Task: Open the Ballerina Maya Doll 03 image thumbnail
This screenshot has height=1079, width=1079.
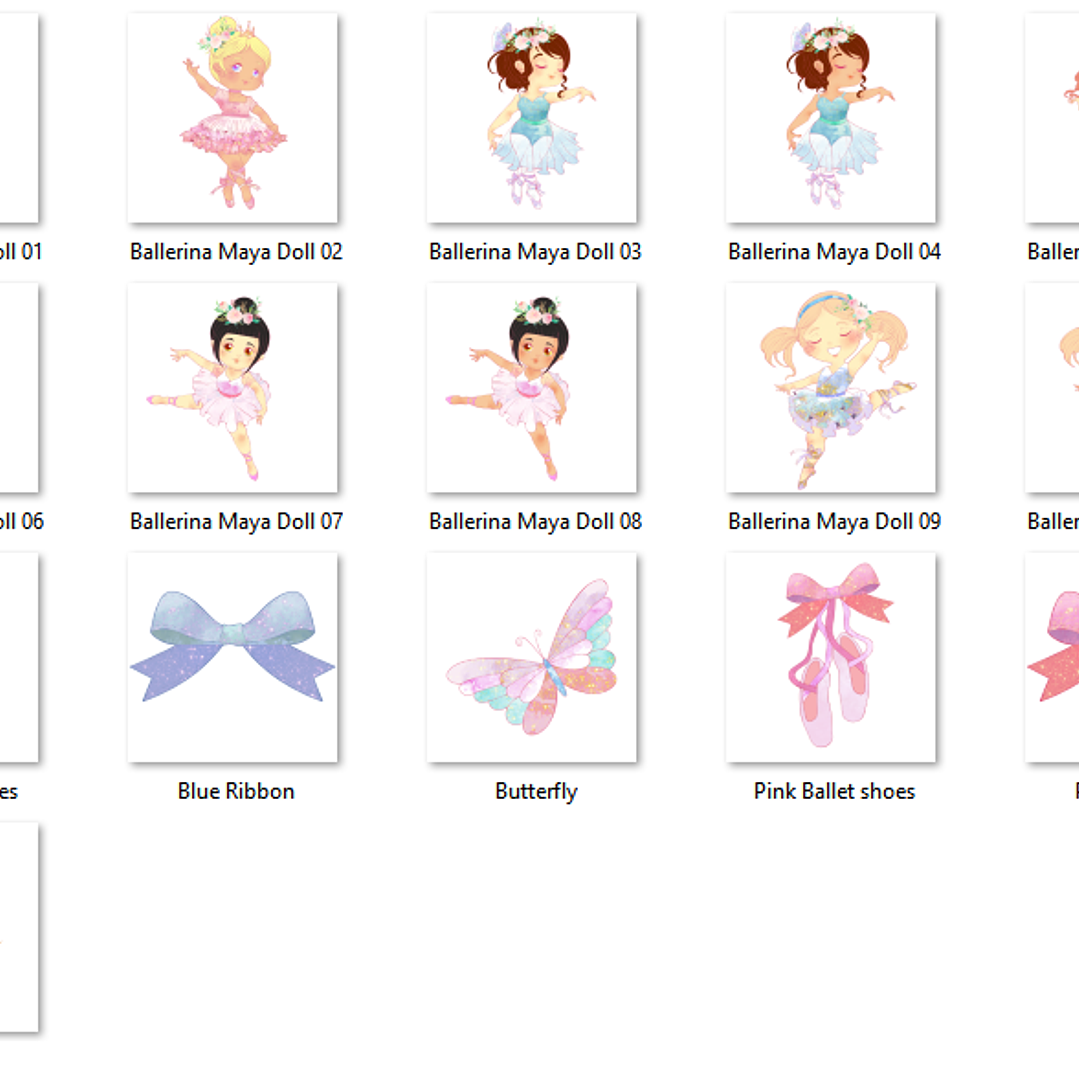Action: 531,118
